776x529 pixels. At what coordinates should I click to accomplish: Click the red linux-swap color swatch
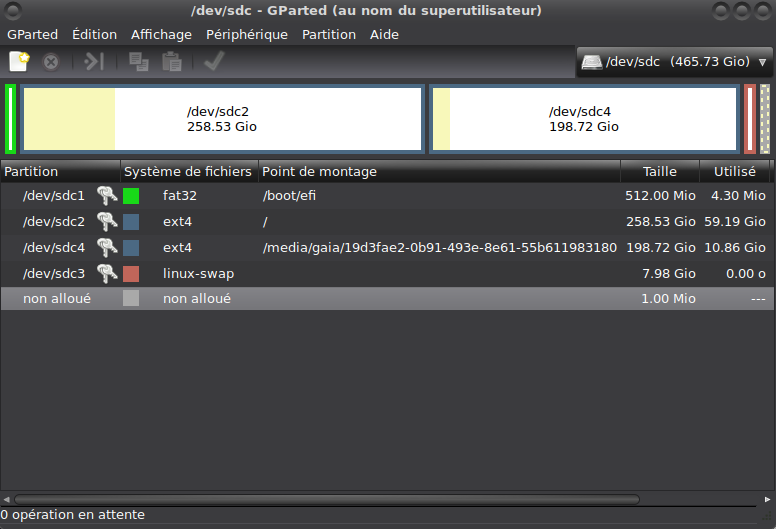coord(131,273)
